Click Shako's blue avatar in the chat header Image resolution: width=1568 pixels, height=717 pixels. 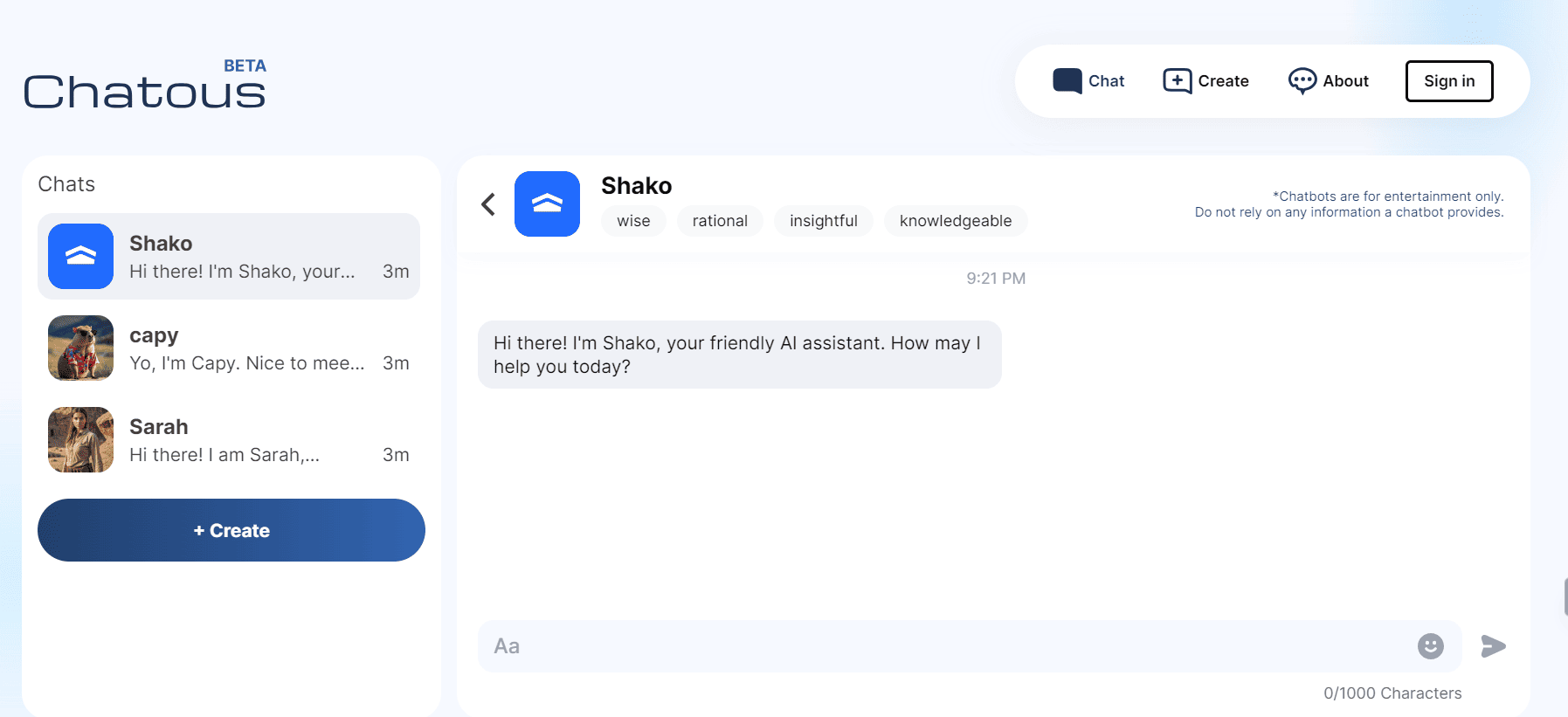click(548, 203)
